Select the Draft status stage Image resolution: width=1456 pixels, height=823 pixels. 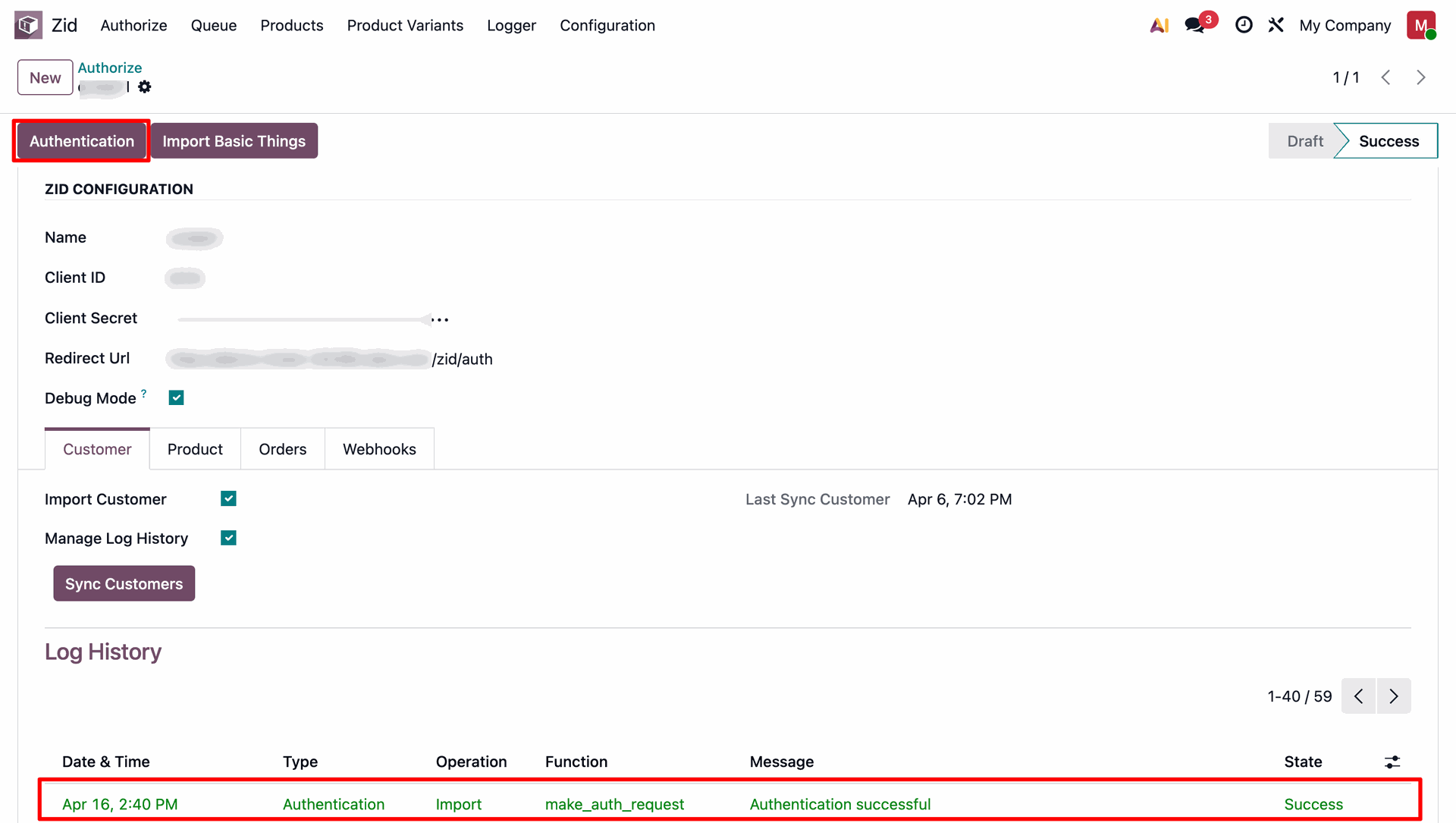point(1304,141)
